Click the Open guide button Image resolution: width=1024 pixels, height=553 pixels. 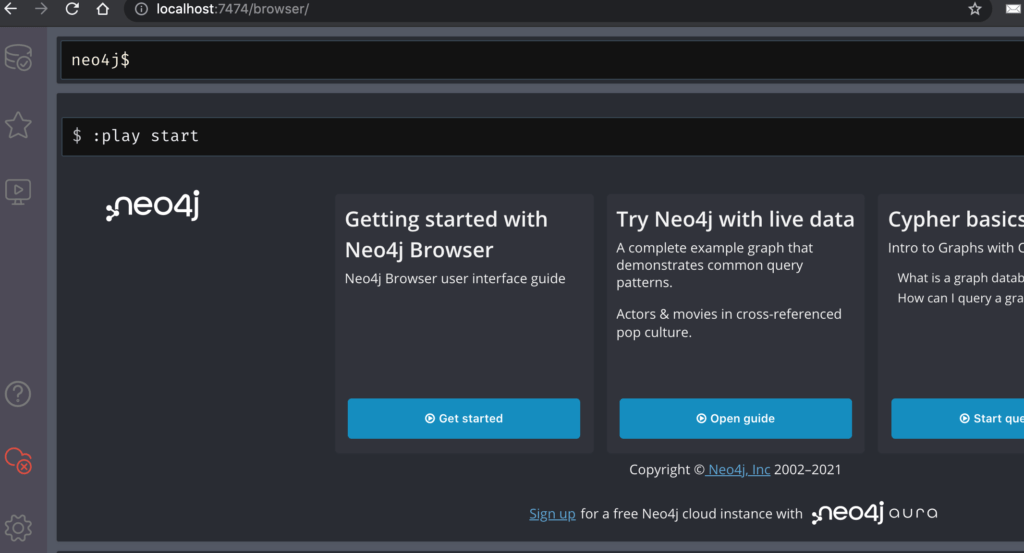tap(735, 419)
